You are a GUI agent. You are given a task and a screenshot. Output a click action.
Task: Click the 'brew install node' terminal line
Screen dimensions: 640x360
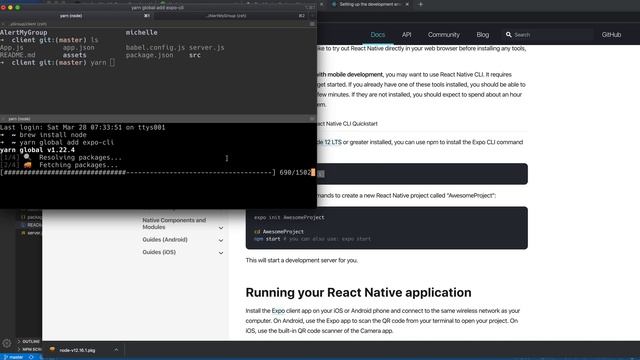43,135
